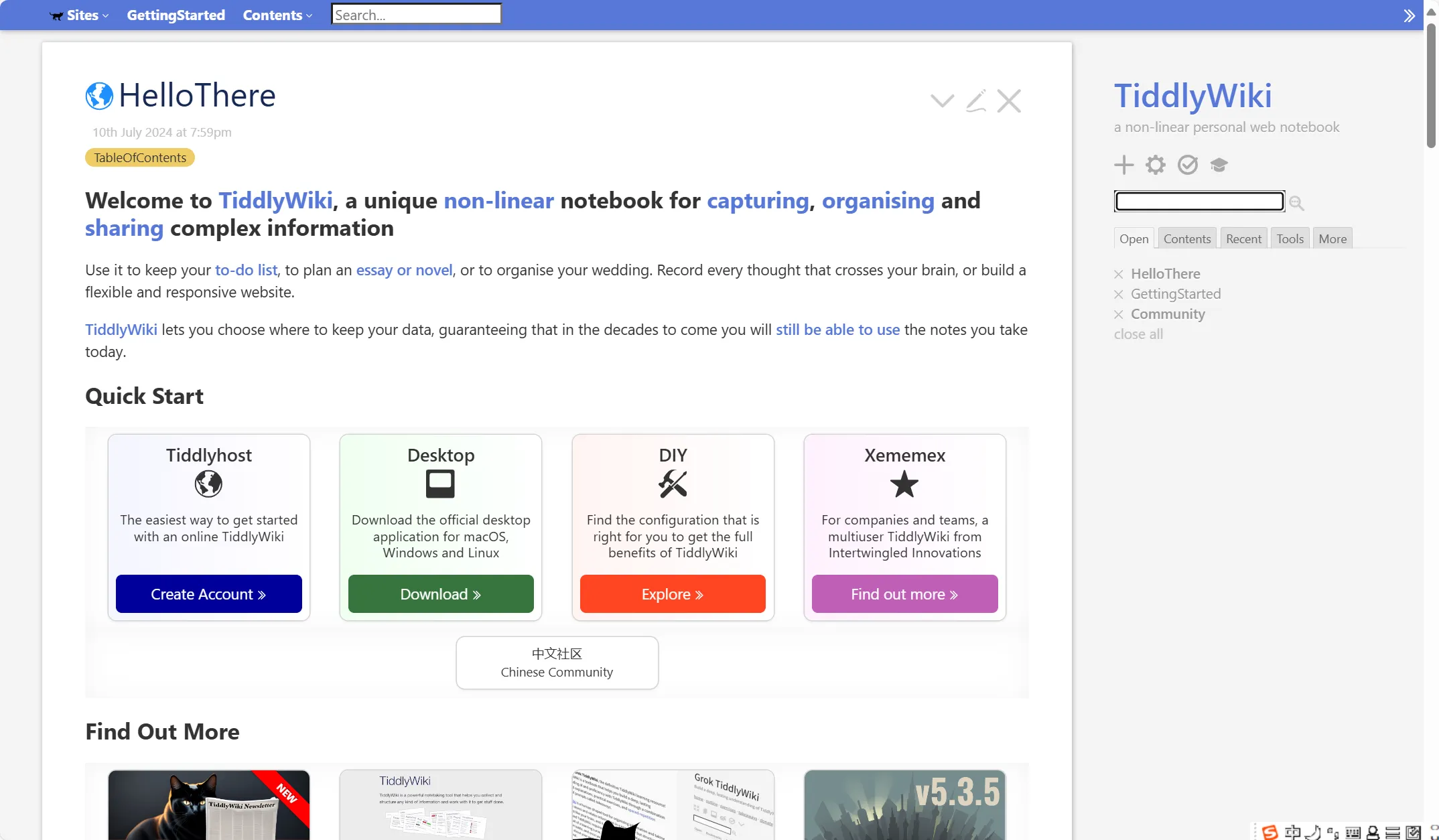Image resolution: width=1439 pixels, height=840 pixels.
Task: Close HelloThere from the Open list X
Action: pos(1119,274)
